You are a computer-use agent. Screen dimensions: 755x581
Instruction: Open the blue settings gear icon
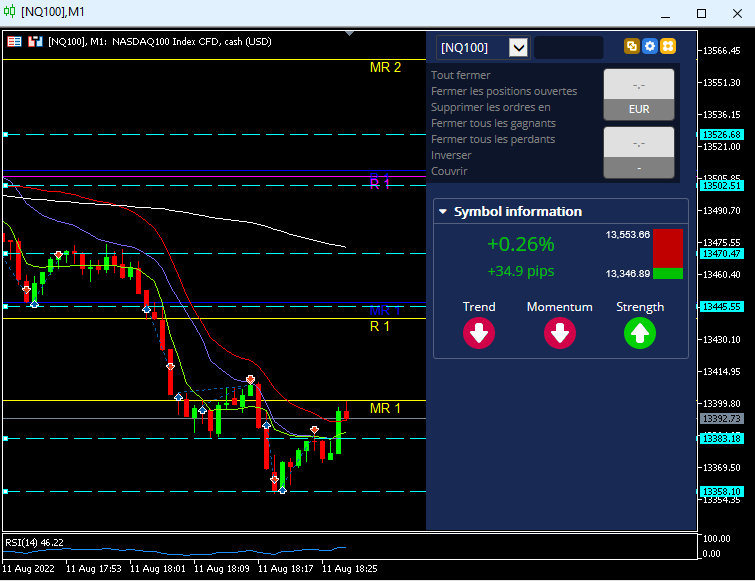tap(650, 46)
